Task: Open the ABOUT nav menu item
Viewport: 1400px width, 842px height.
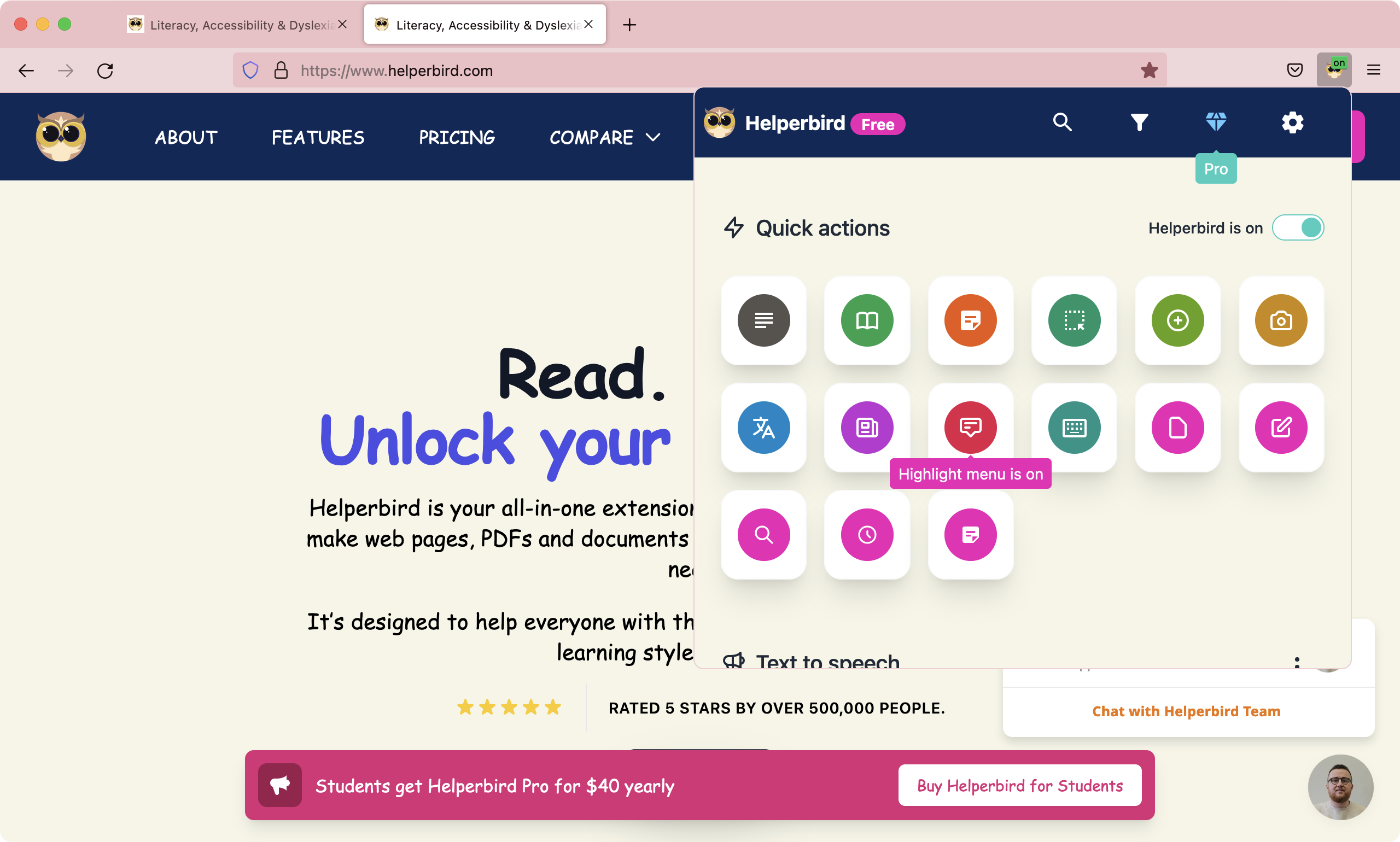Action: [186, 137]
